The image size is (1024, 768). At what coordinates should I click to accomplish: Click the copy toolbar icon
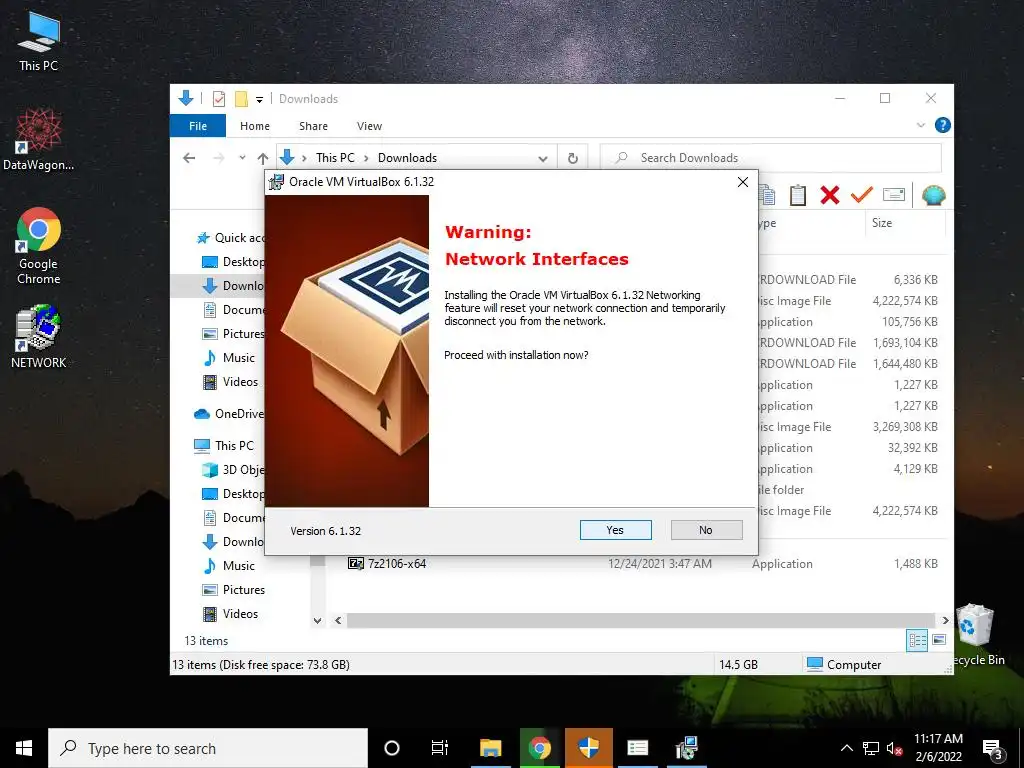pos(767,195)
